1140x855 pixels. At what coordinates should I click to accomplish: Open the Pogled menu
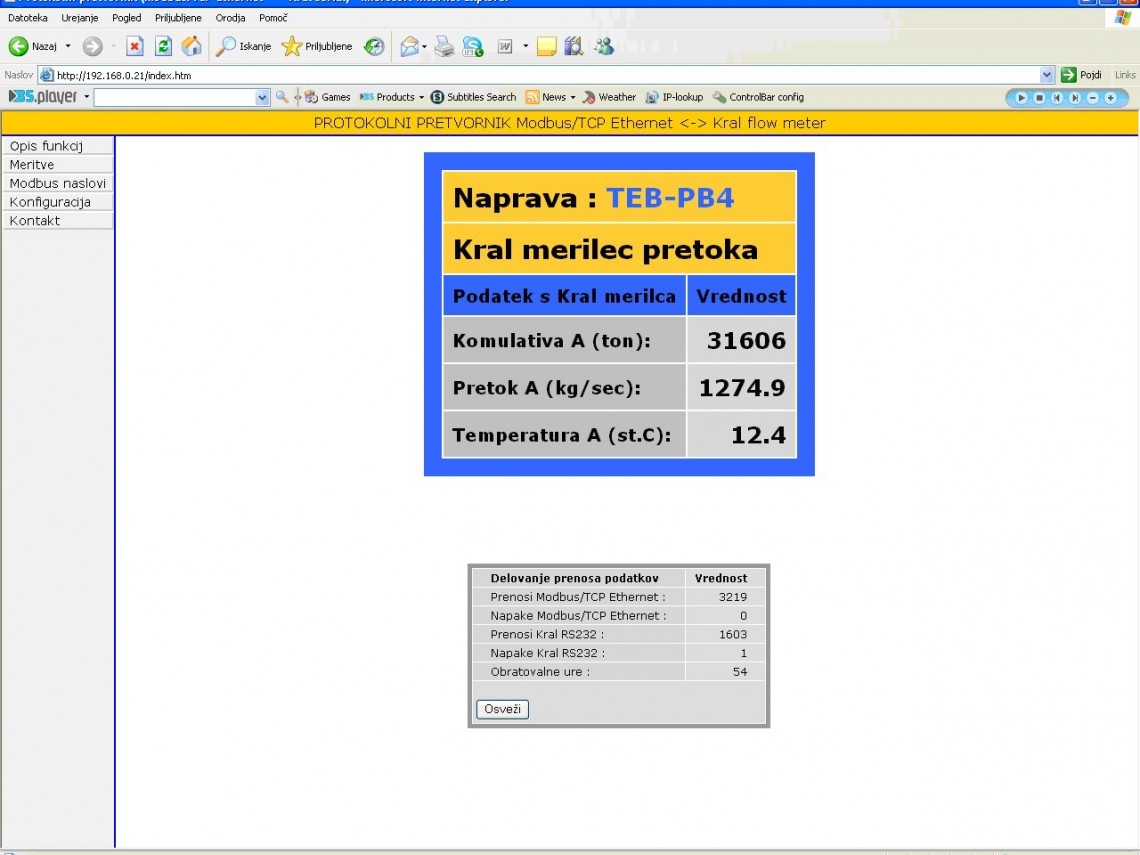pyautogui.click(x=126, y=18)
